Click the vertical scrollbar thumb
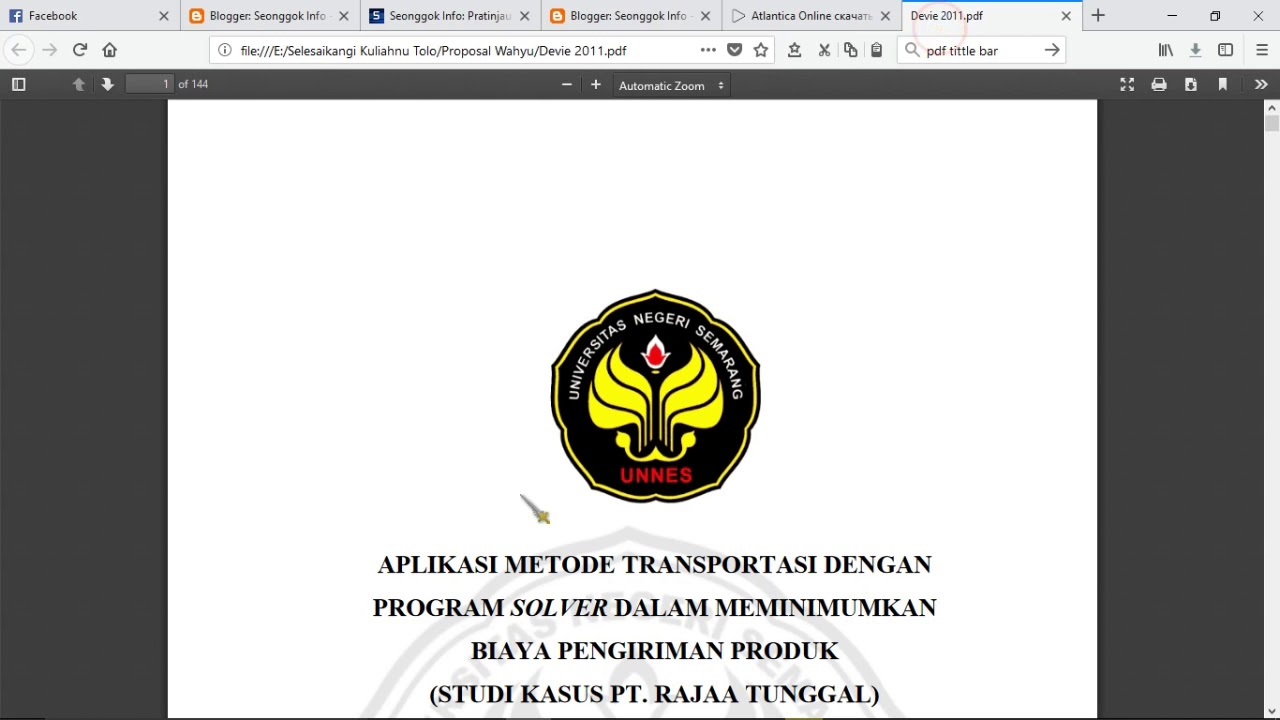 (1272, 124)
